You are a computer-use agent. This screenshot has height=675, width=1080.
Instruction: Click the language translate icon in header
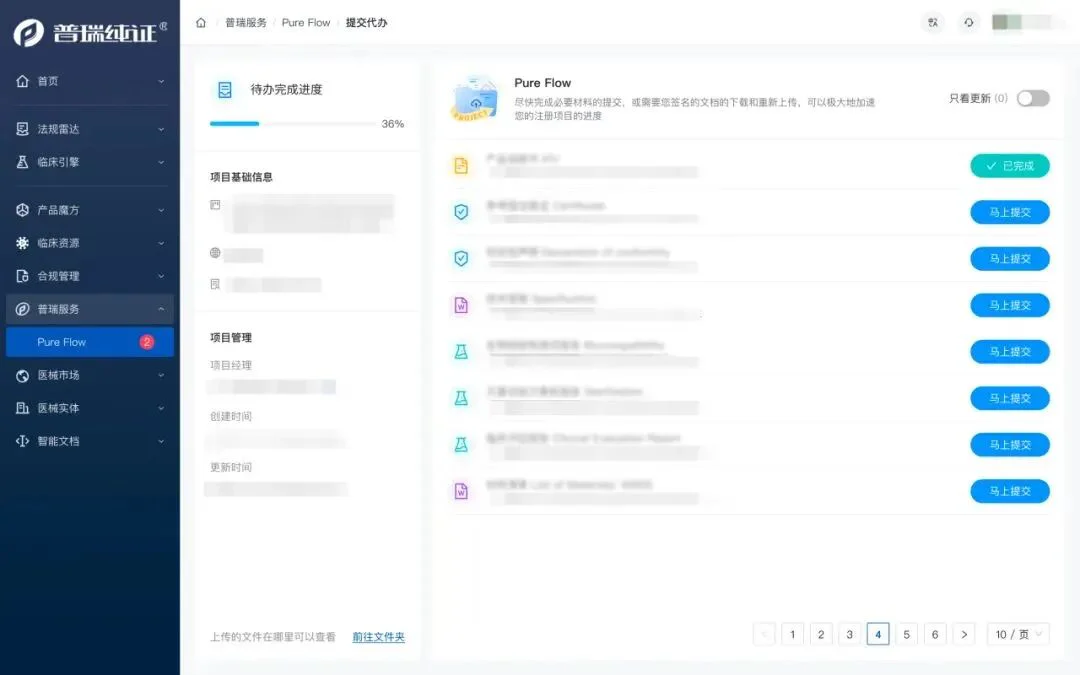[933, 23]
